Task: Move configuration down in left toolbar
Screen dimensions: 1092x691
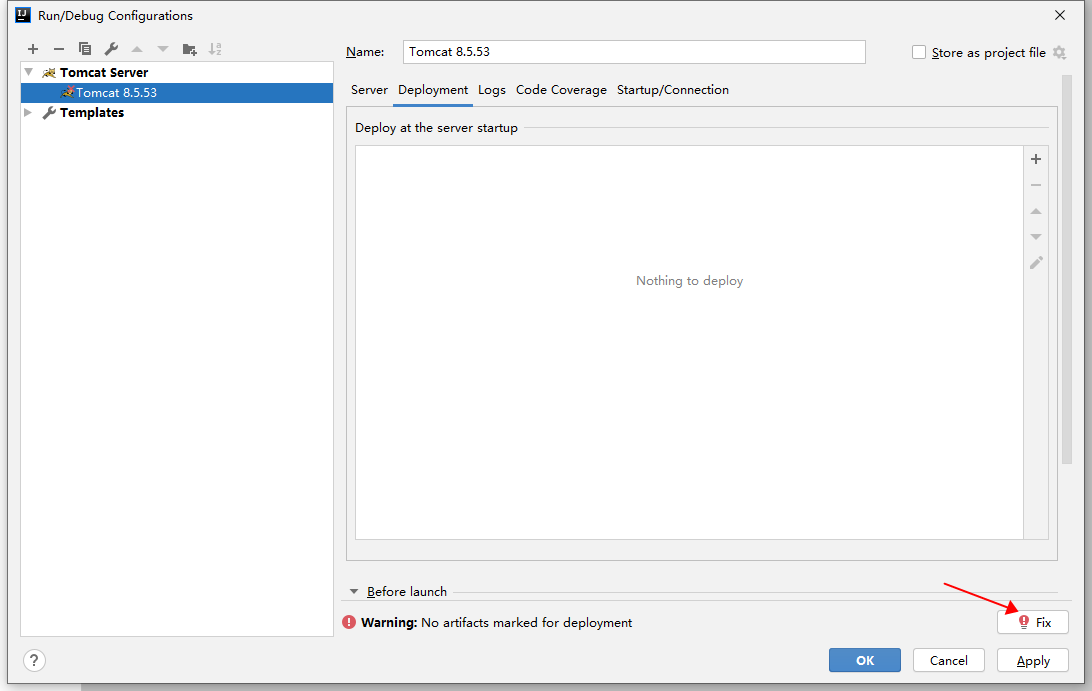Action: coord(163,49)
